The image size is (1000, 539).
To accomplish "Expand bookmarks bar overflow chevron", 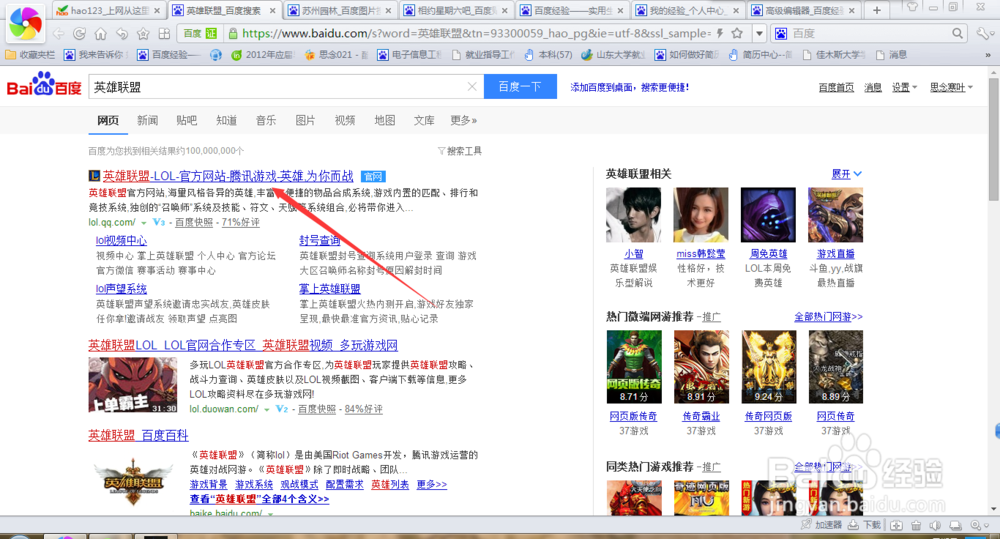I will 988,55.
